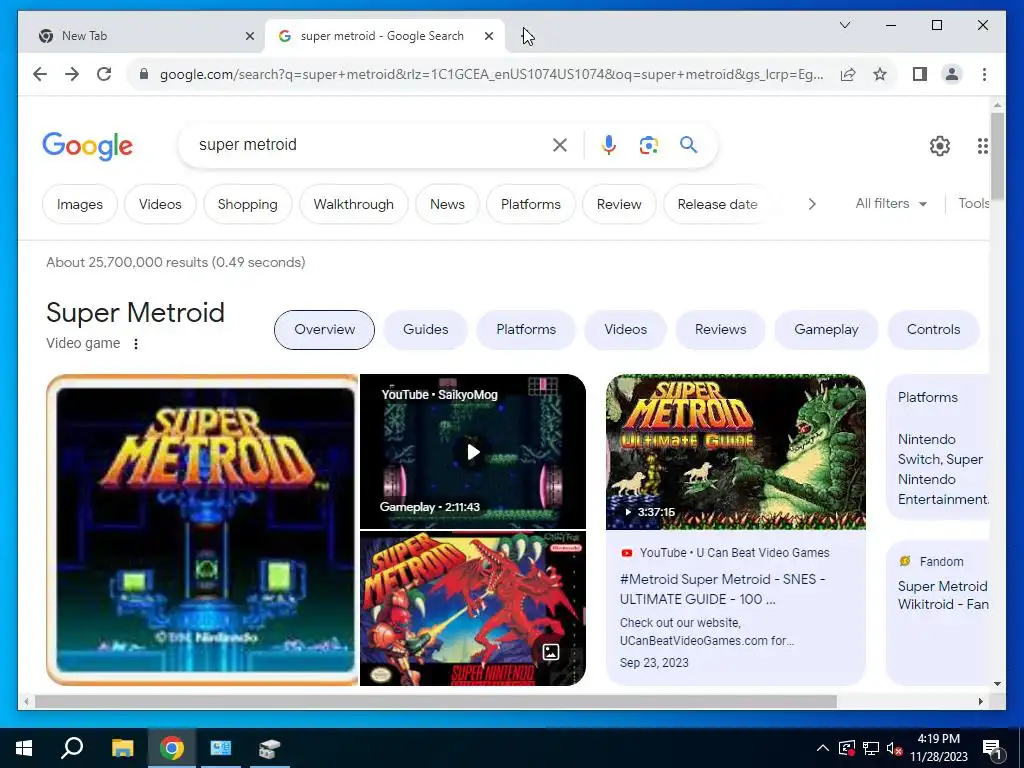Screen dimensions: 1024x768
Task: Select the Platforms knowledge panel tab
Action: pos(526,330)
